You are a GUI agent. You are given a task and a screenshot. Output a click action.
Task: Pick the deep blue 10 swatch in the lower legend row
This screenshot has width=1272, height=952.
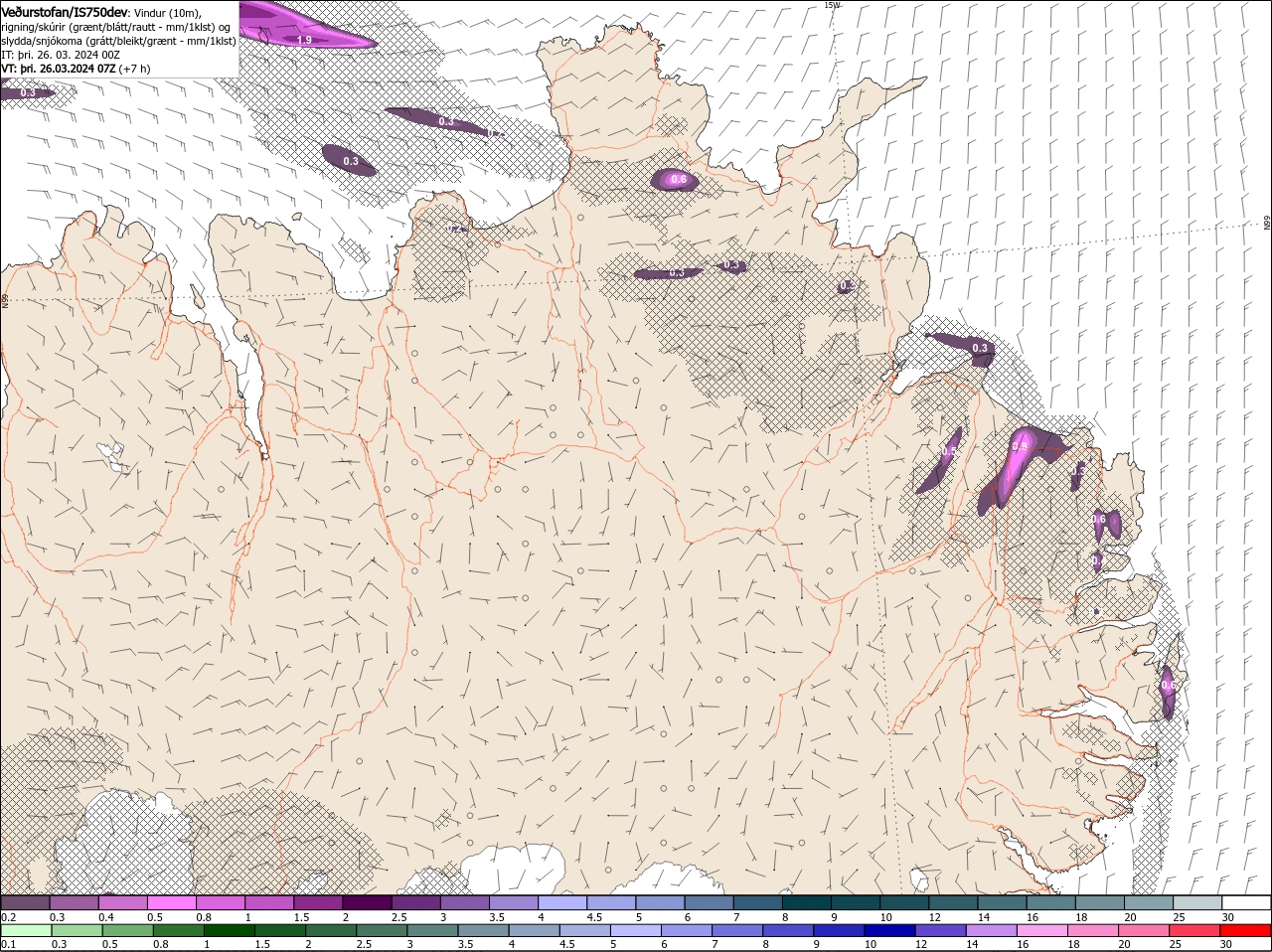[x=889, y=930]
